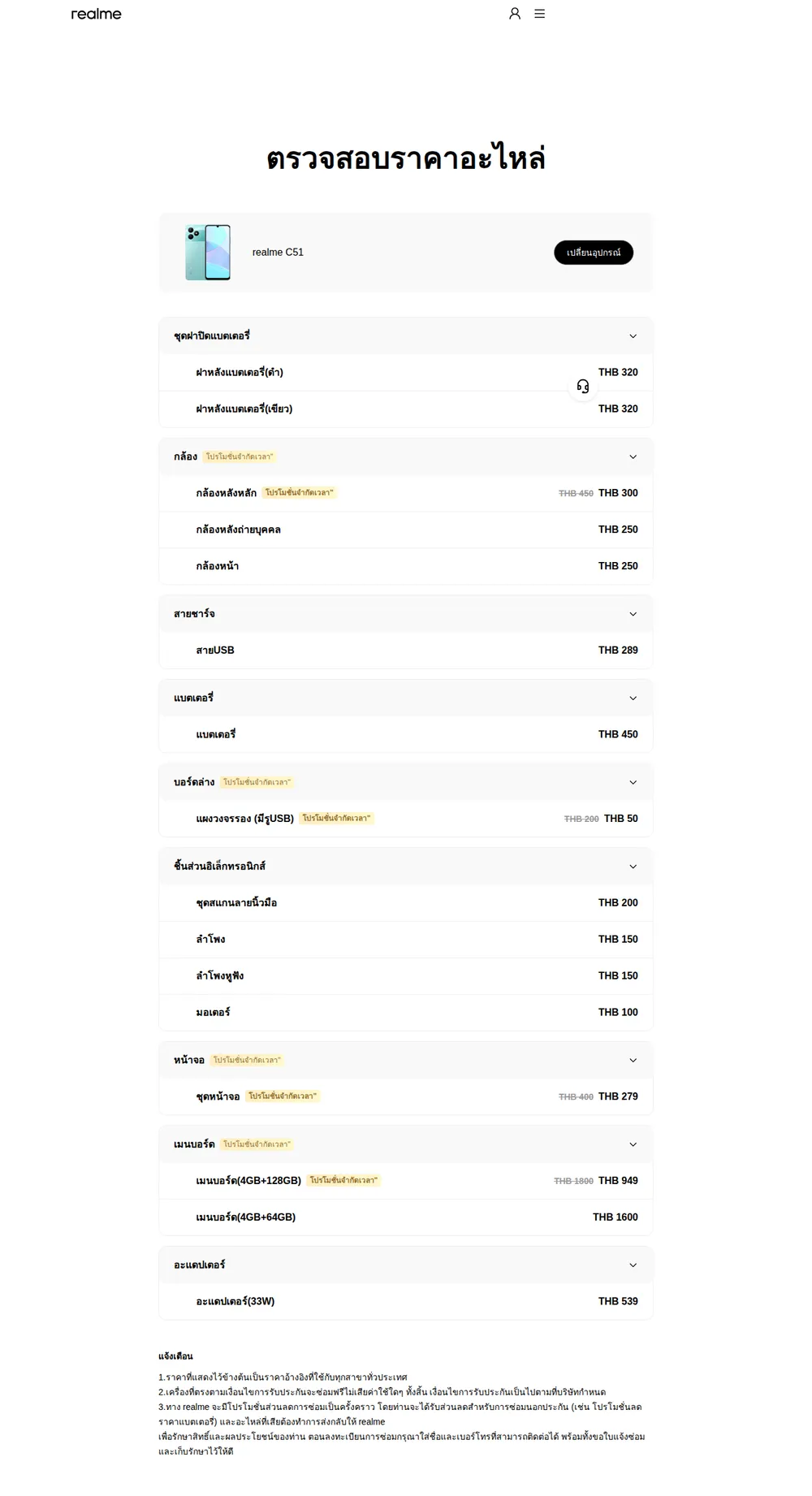The image size is (812, 1496).
Task: Open the user account icon
Action: point(515,14)
